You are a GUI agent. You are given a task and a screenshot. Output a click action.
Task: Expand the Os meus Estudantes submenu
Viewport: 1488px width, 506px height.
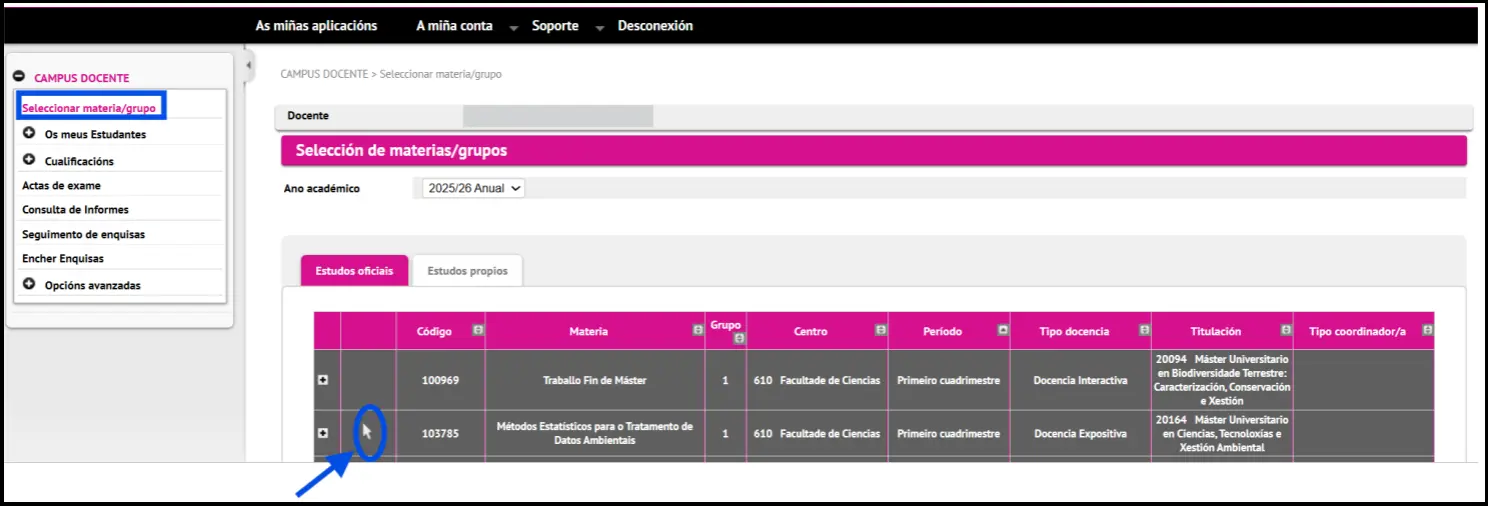coord(29,133)
